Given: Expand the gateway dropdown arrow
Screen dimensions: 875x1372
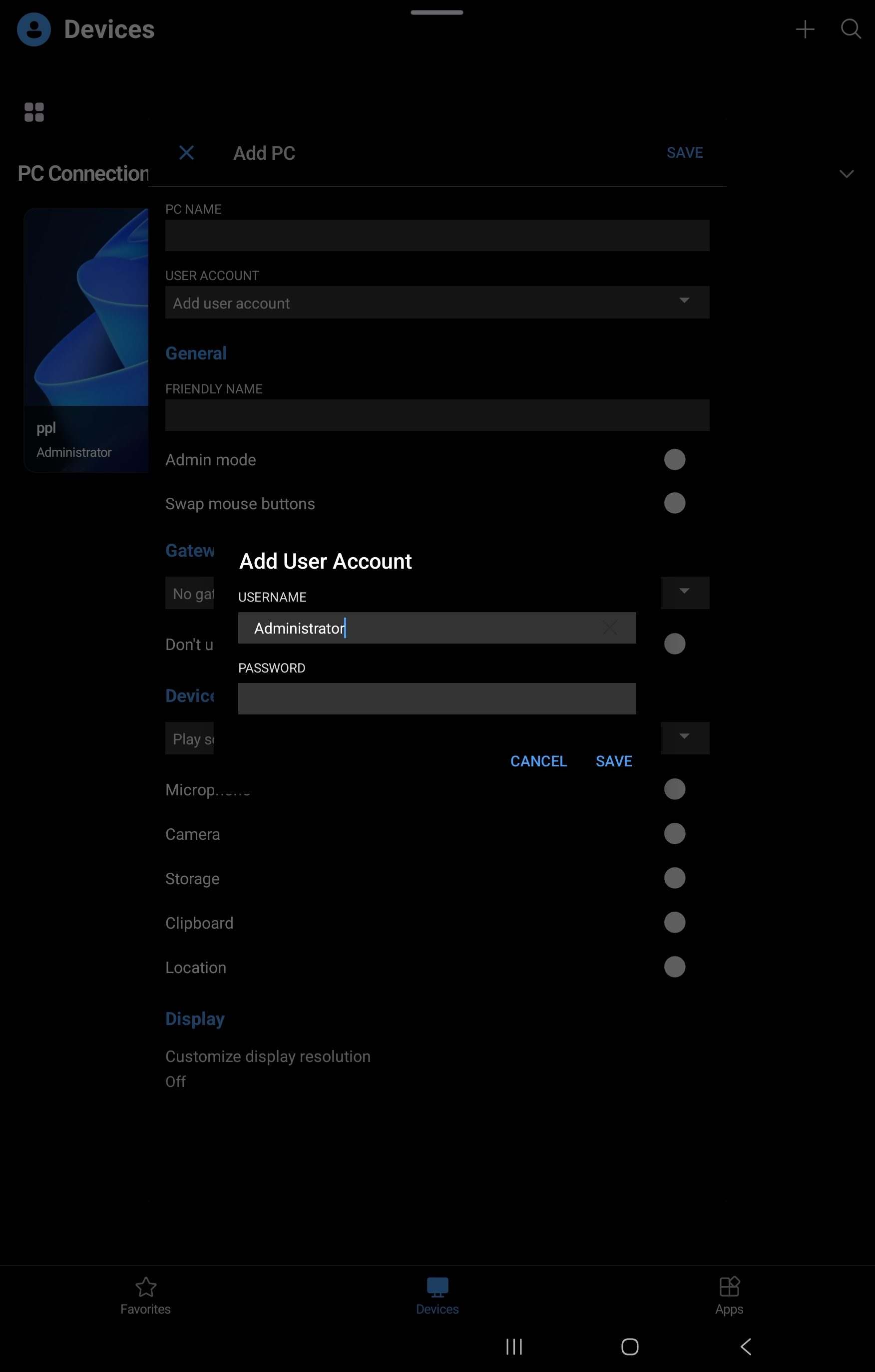Looking at the screenshot, I should (684, 593).
